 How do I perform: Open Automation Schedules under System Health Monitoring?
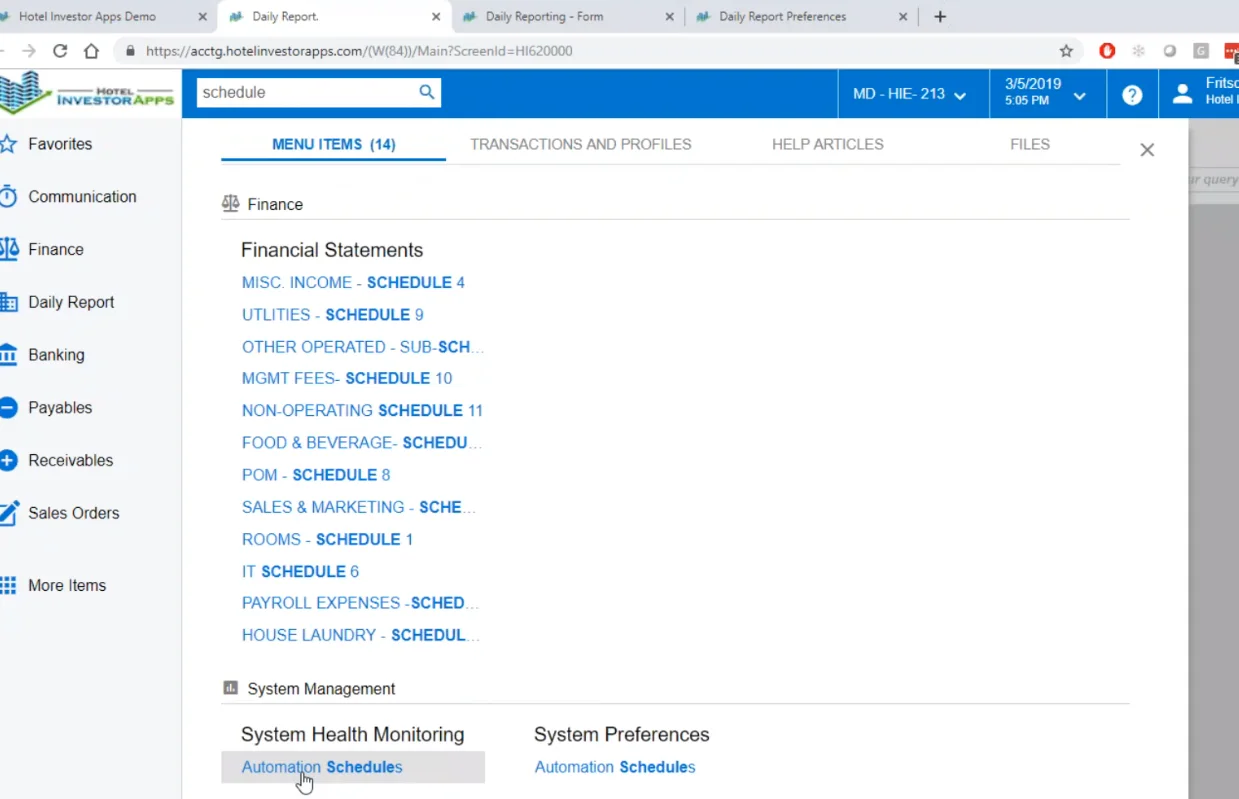click(x=322, y=767)
